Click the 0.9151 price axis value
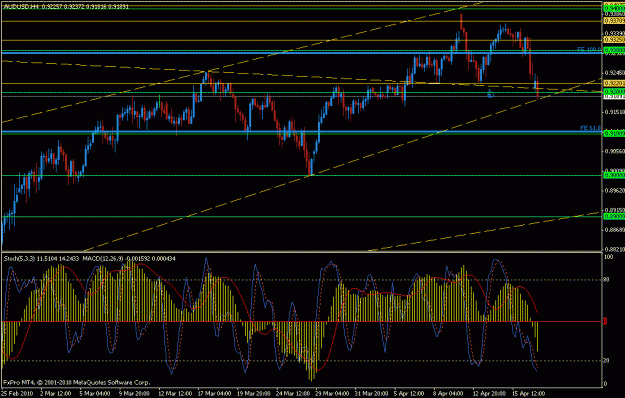The height and width of the screenshot is (398, 625). pos(614,112)
